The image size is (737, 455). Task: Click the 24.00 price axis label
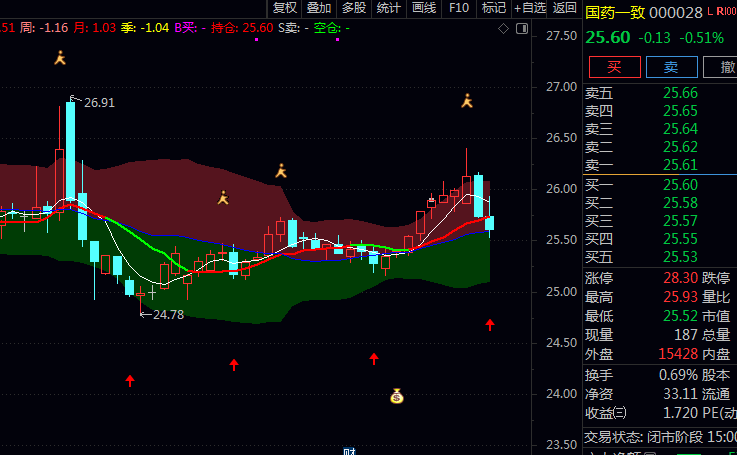(561, 394)
